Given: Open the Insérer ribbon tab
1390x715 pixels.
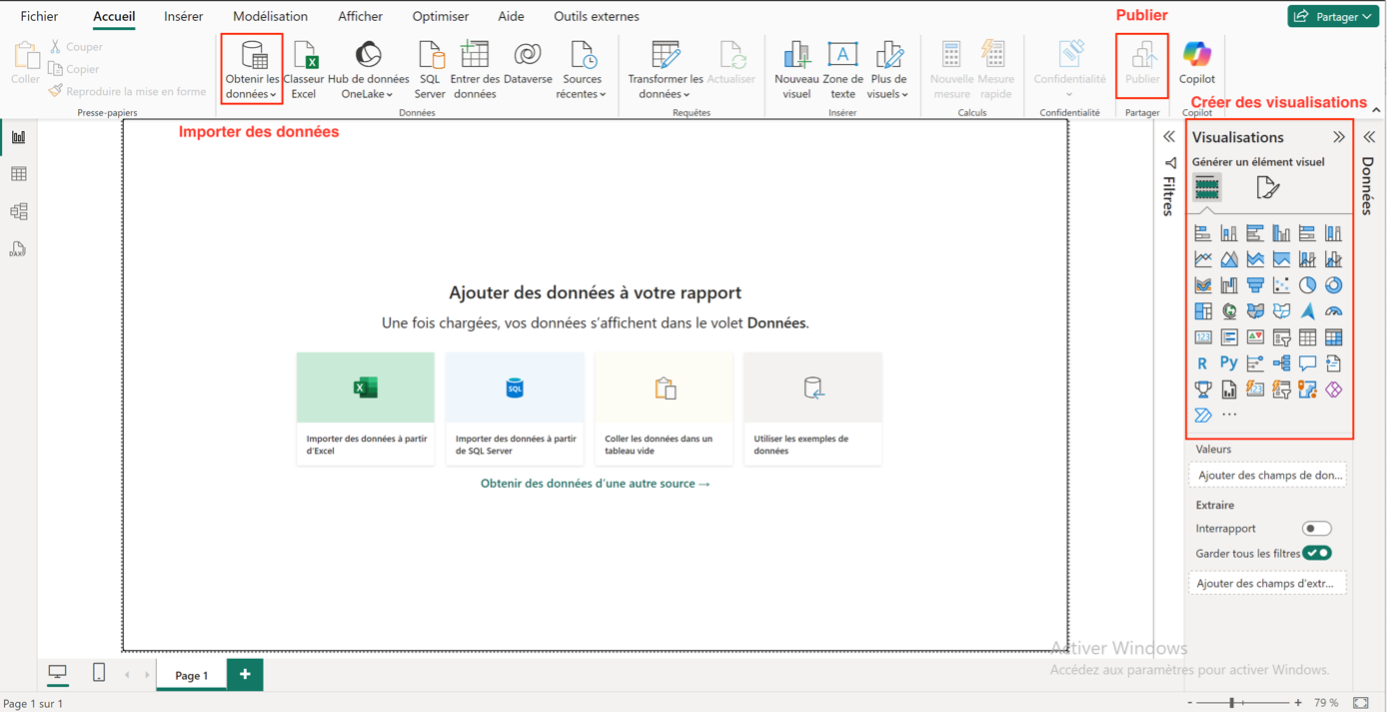Looking at the screenshot, I should 183,16.
